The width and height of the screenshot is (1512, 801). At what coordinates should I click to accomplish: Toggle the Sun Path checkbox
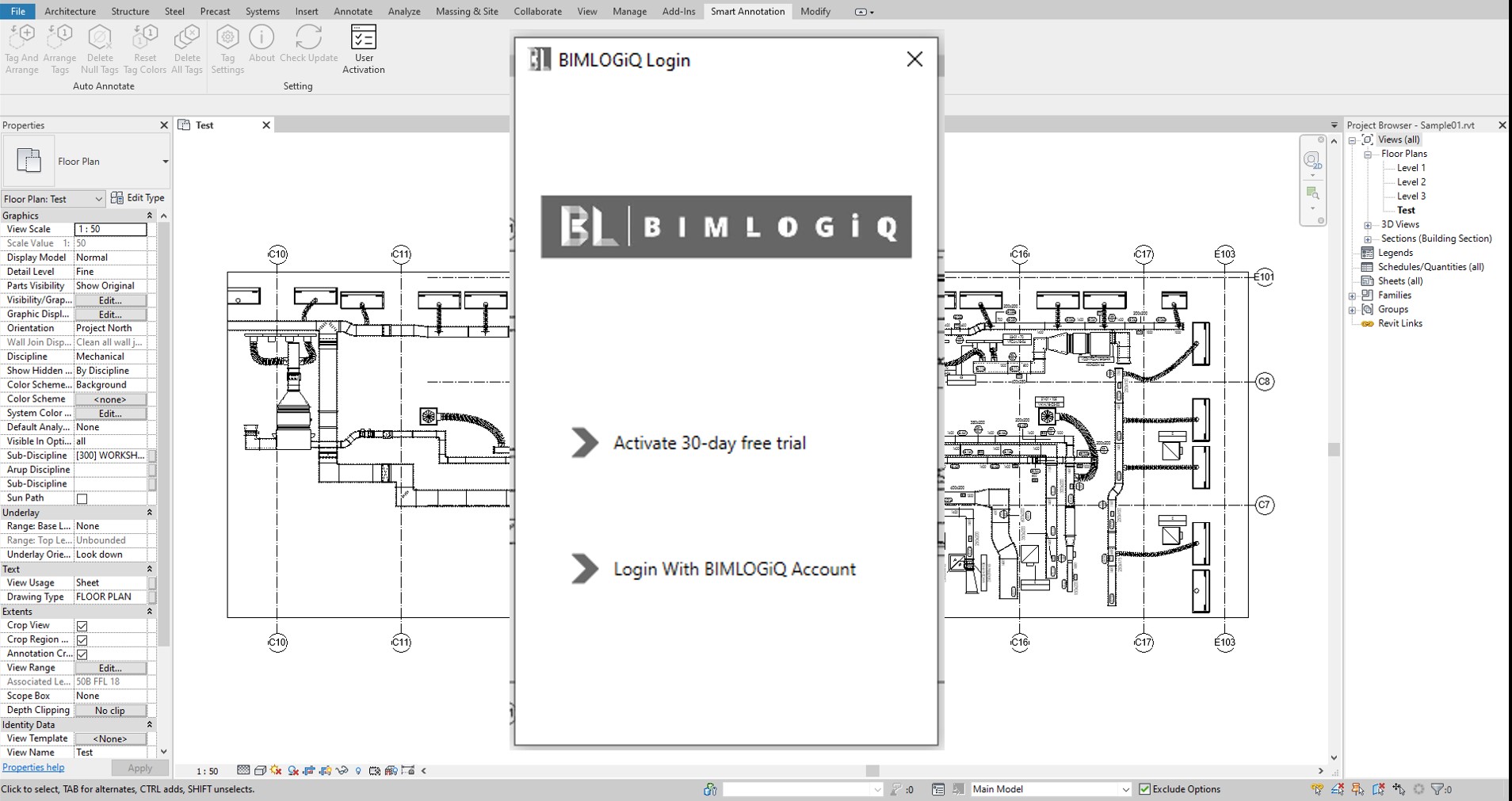pos(82,498)
